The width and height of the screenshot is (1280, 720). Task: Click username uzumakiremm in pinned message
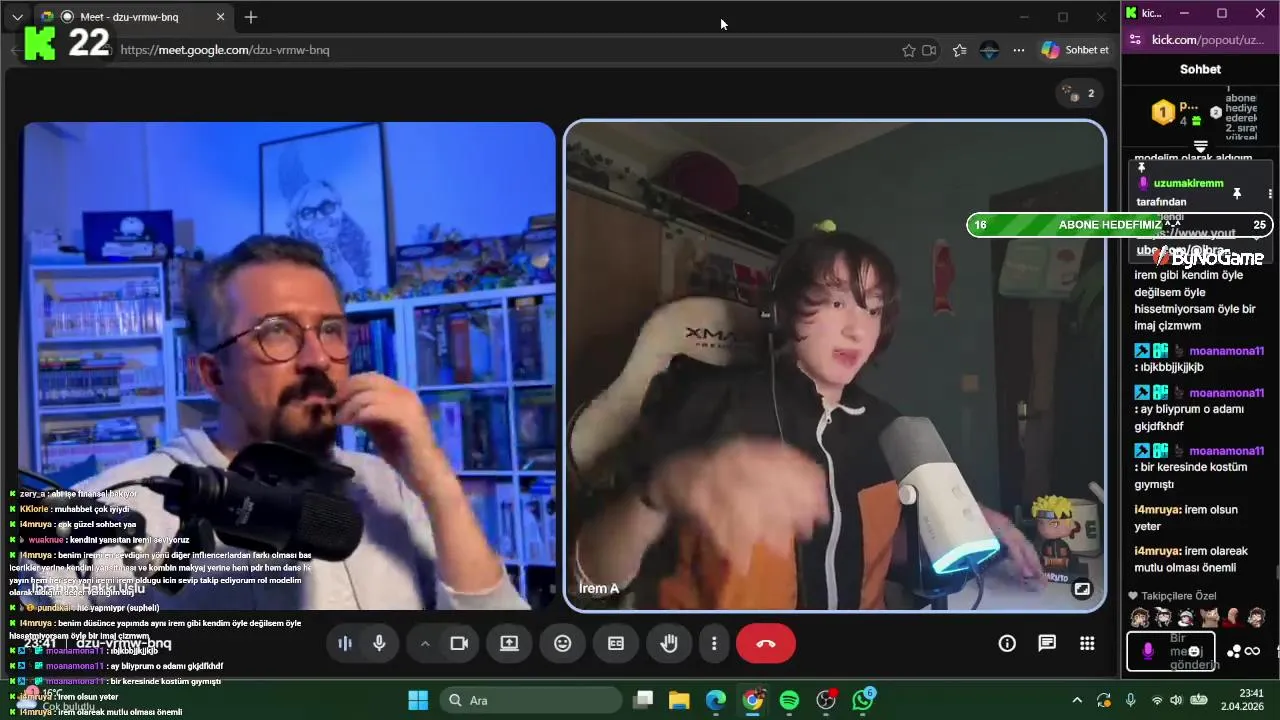(1188, 184)
